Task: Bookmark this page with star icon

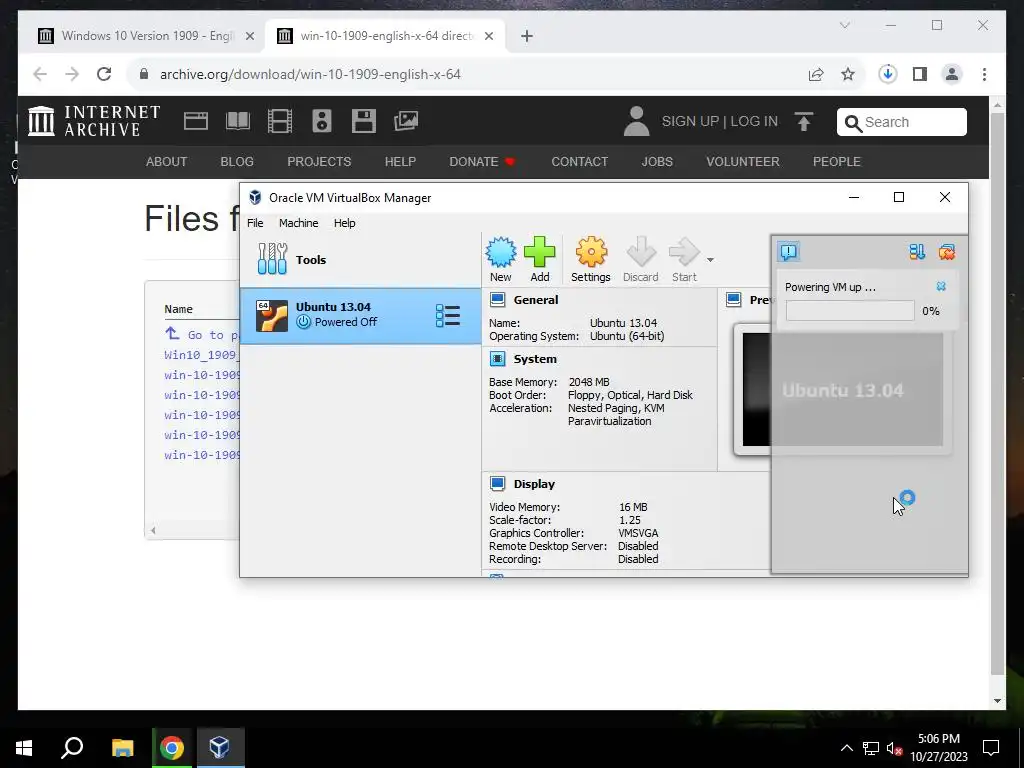Action: (x=848, y=74)
